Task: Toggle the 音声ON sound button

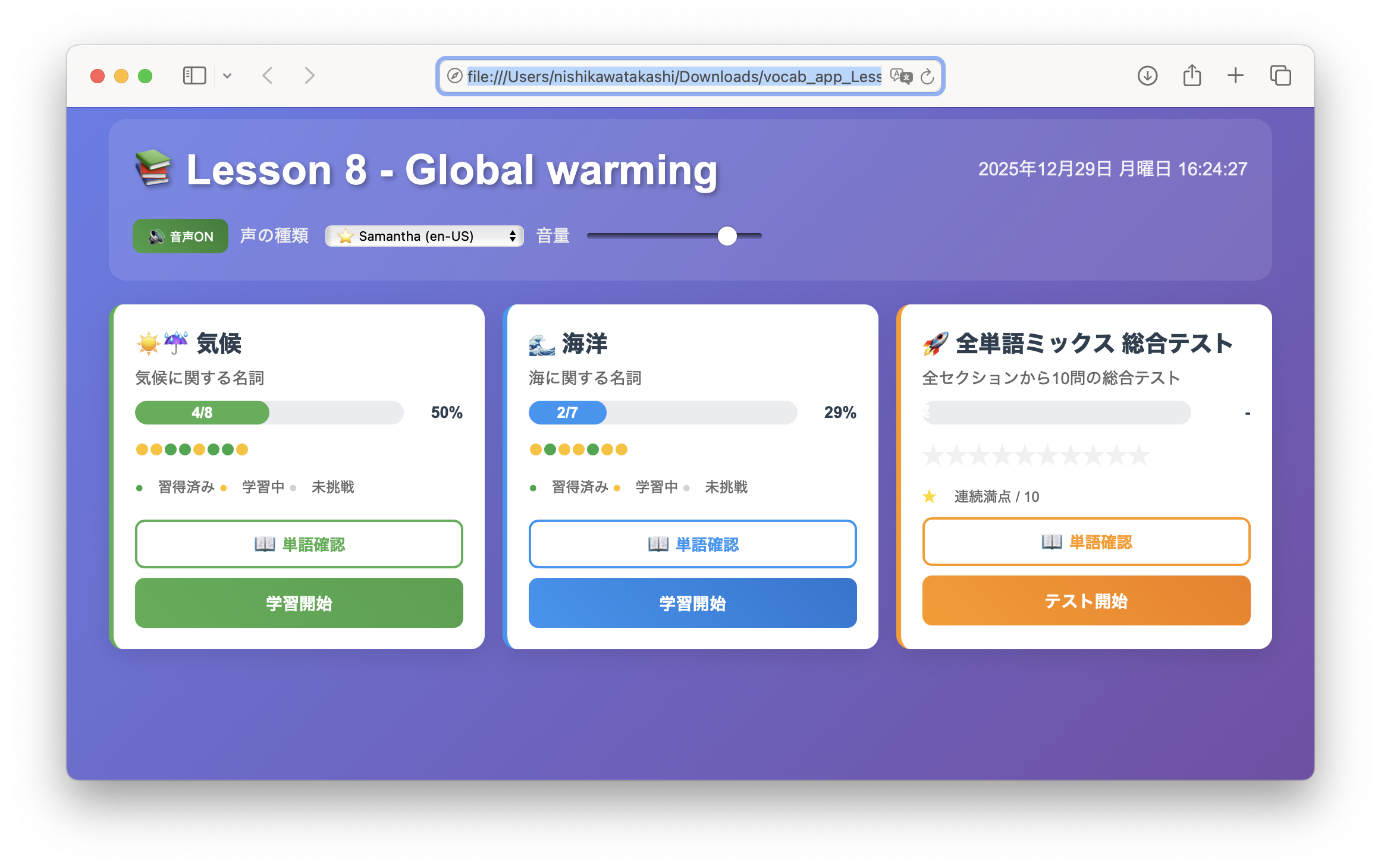Action: pos(180,236)
